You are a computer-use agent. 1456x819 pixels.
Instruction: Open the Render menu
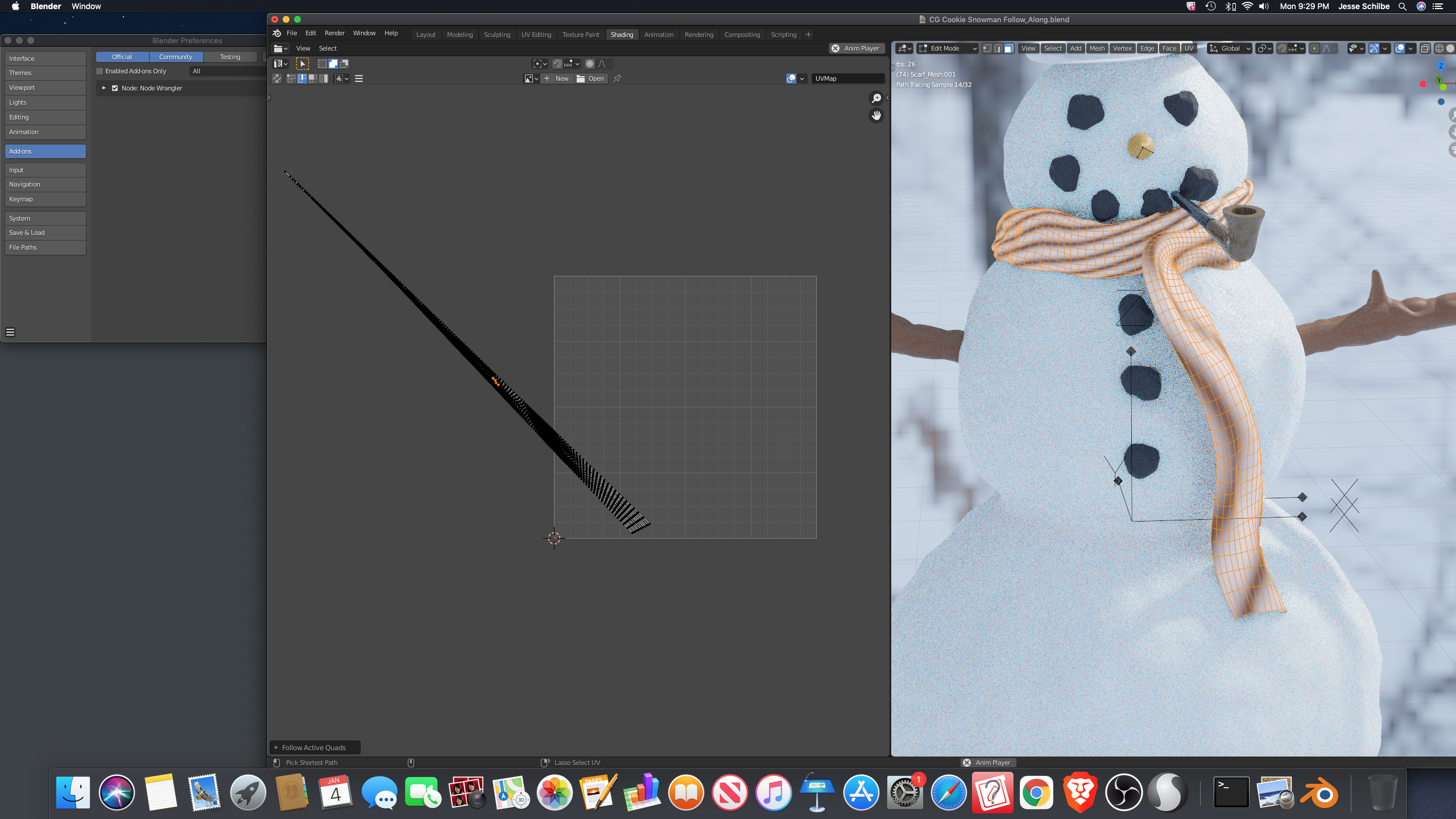pos(334,33)
